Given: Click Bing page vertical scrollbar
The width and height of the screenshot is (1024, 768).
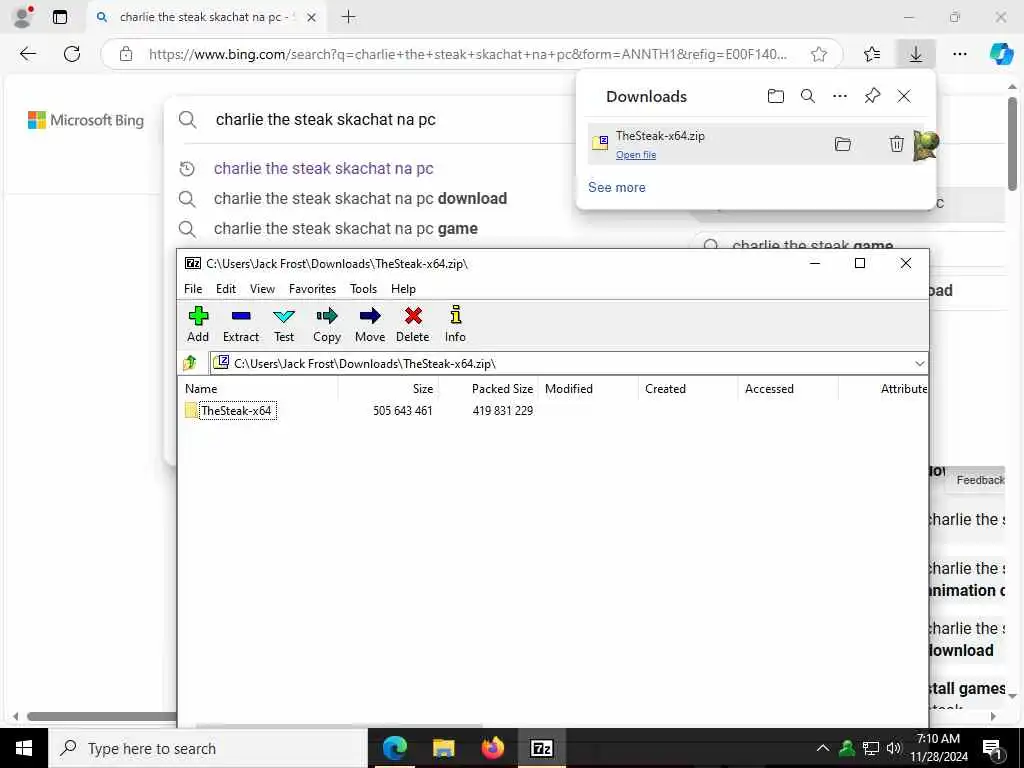Looking at the screenshot, I should click(x=1012, y=144).
